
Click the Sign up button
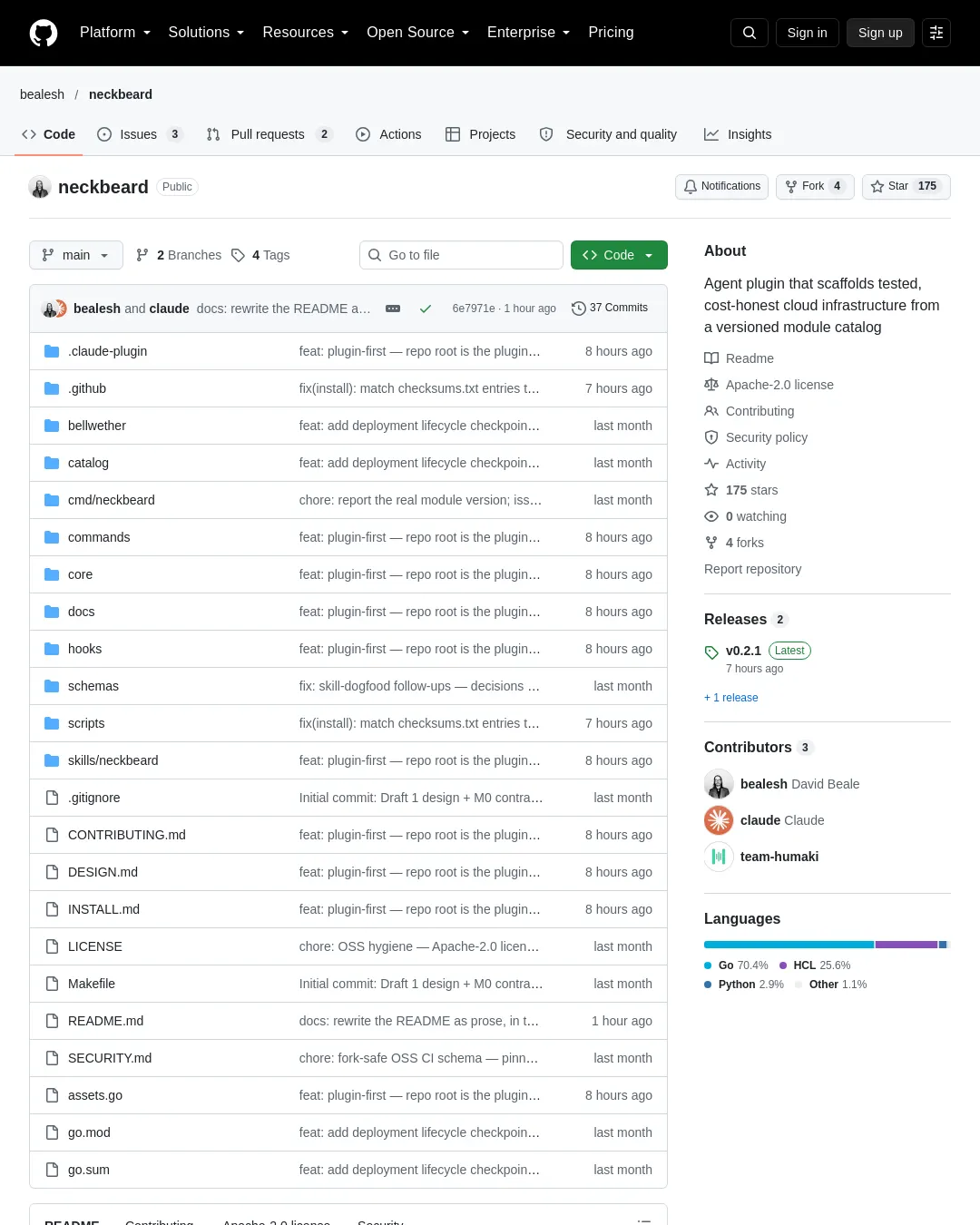pos(880,33)
